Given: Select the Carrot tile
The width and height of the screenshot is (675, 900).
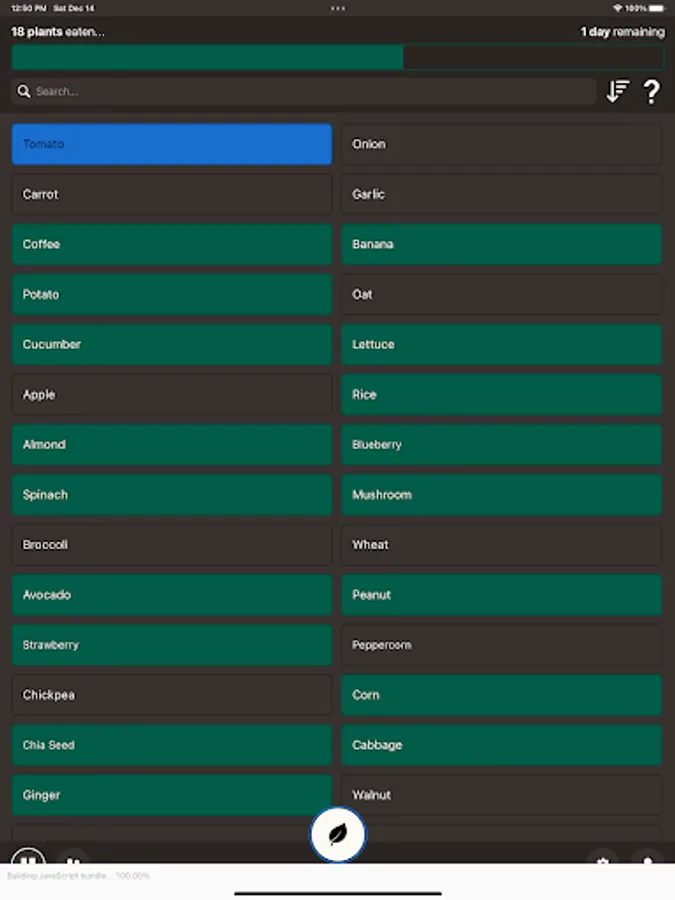Looking at the screenshot, I should pyautogui.click(x=171, y=194).
